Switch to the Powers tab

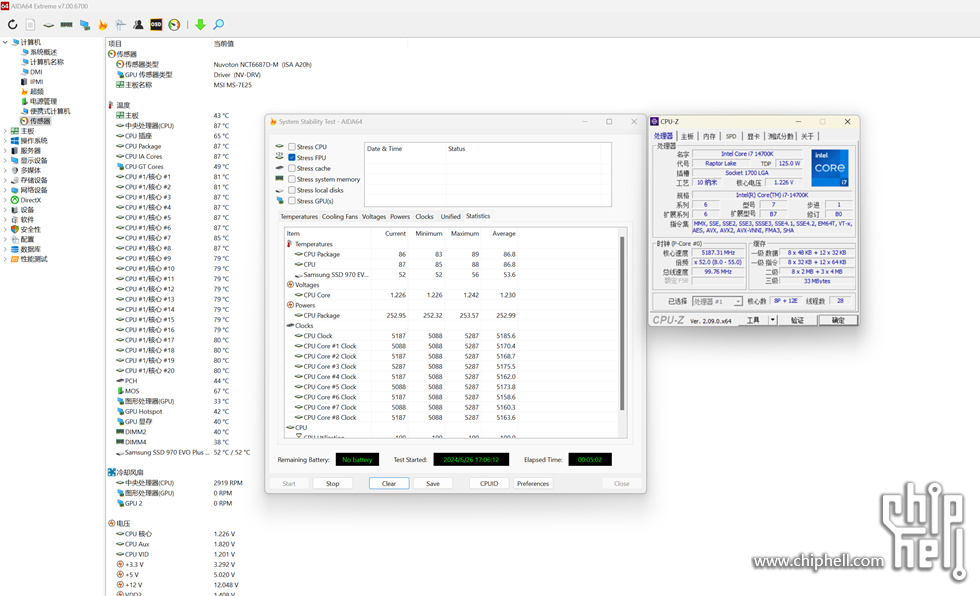tap(400, 216)
